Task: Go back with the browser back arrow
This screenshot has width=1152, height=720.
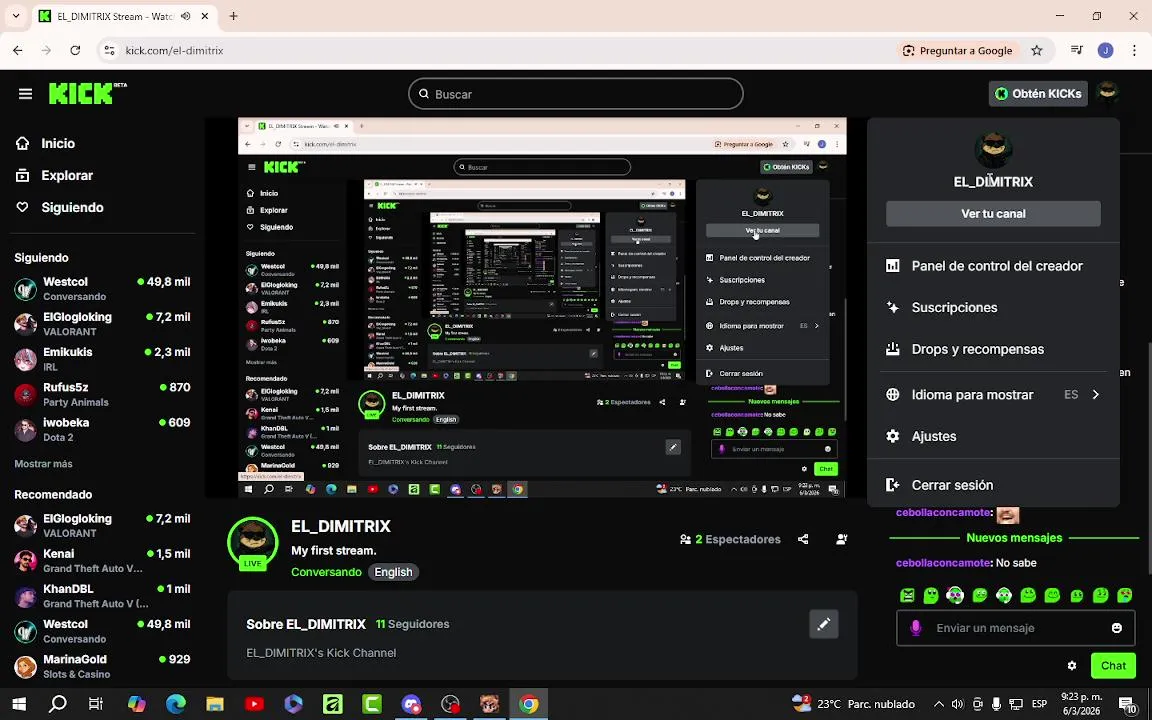Action: pos(18,51)
